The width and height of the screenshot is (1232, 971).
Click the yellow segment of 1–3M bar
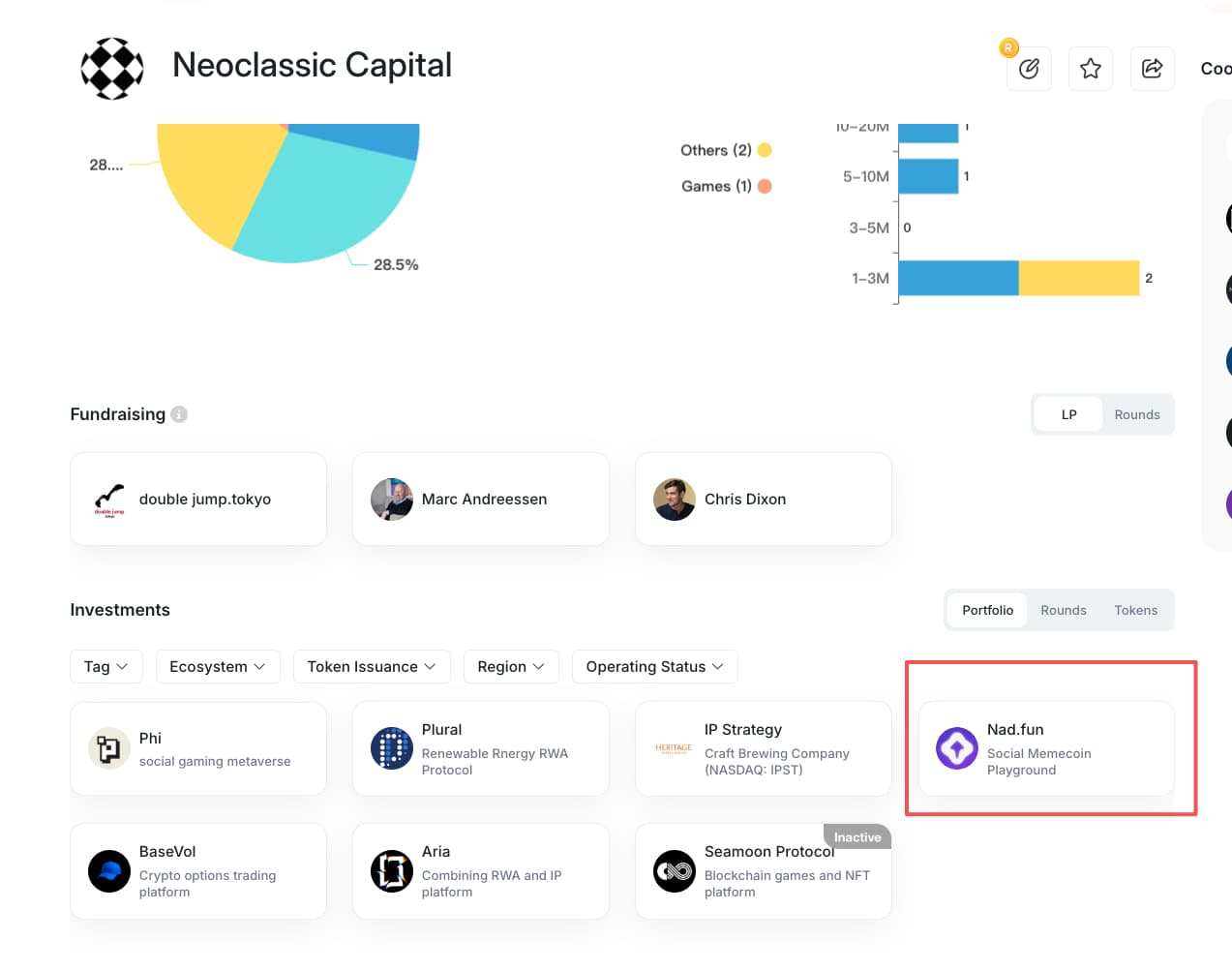pyautogui.click(x=1078, y=278)
